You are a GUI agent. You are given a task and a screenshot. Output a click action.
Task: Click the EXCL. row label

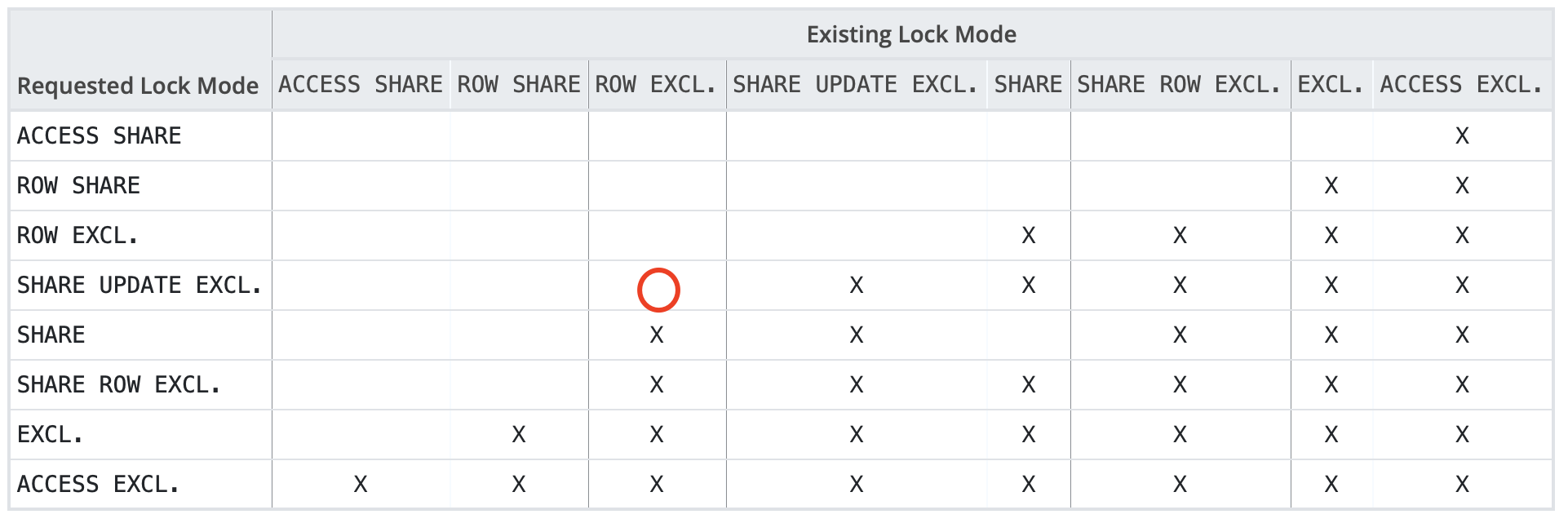click(51, 435)
